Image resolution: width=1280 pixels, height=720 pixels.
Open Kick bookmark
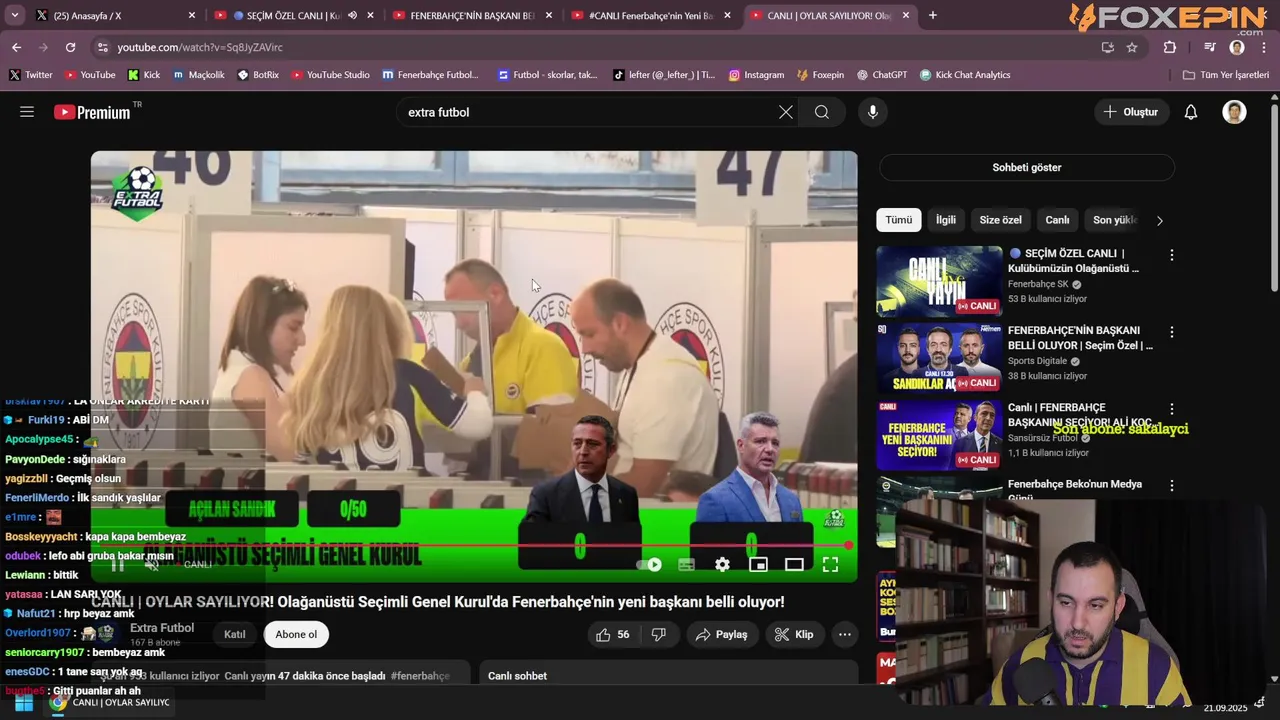point(144,75)
